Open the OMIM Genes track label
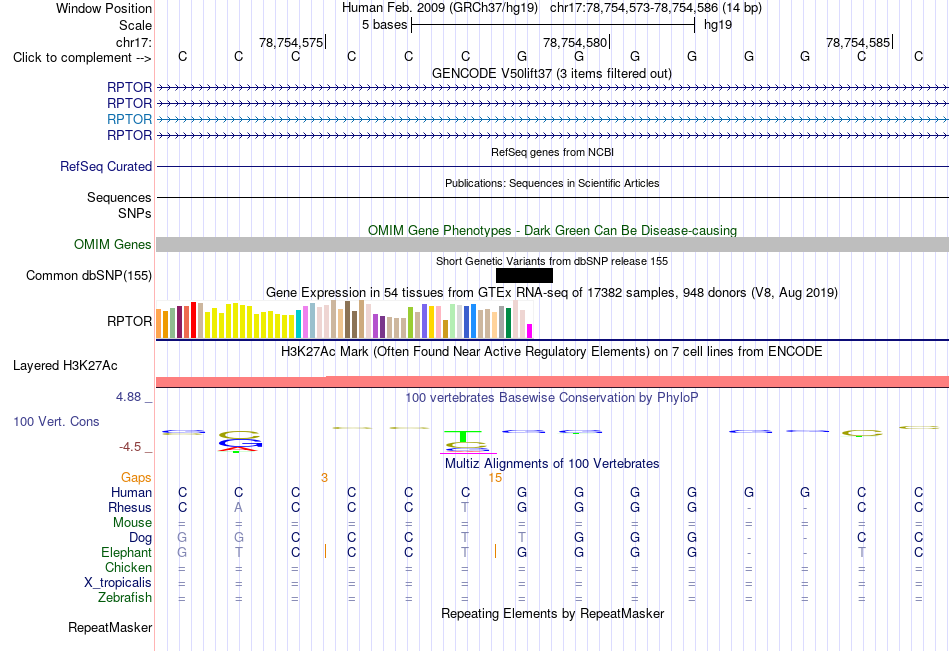Viewport: 950px width, 651px height. (x=112, y=244)
